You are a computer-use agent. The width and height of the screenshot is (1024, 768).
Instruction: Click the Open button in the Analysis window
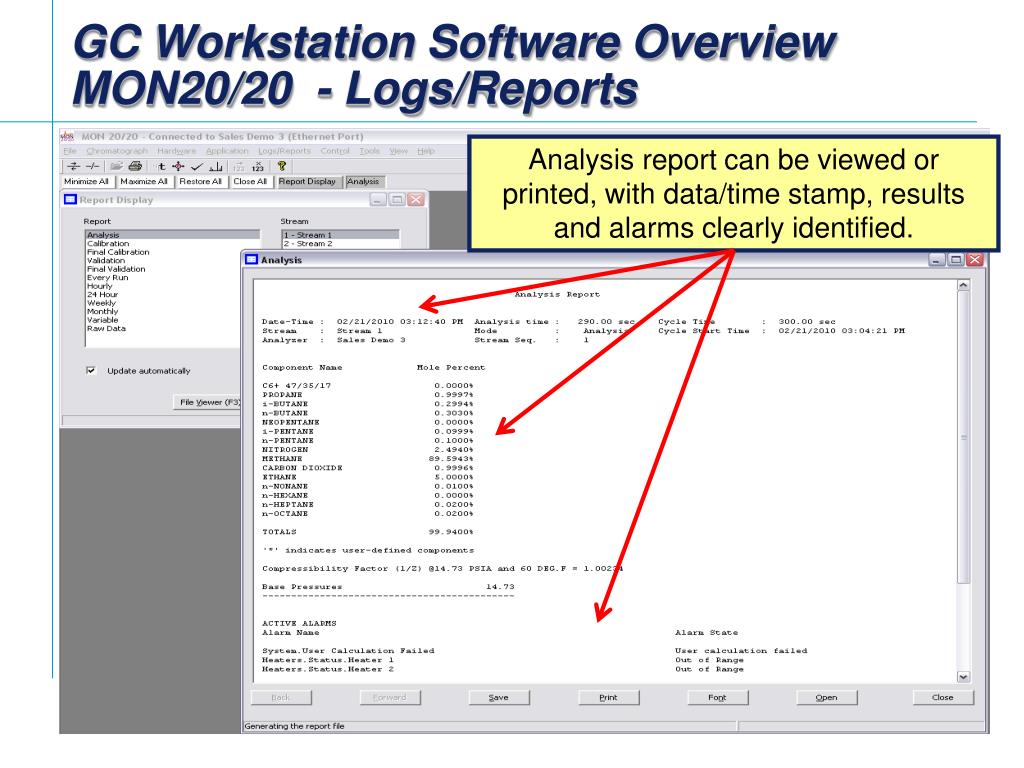click(x=826, y=697)
